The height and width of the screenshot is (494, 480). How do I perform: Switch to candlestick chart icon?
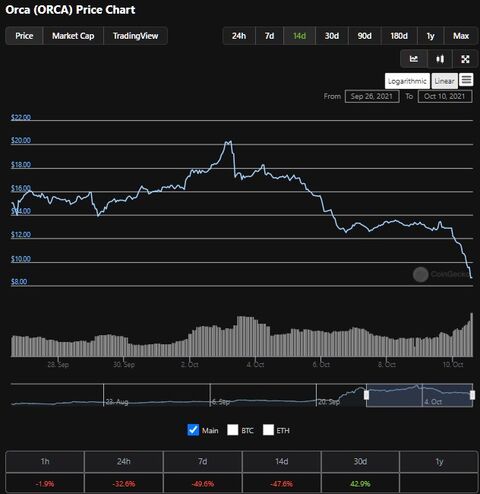[440, 59]
